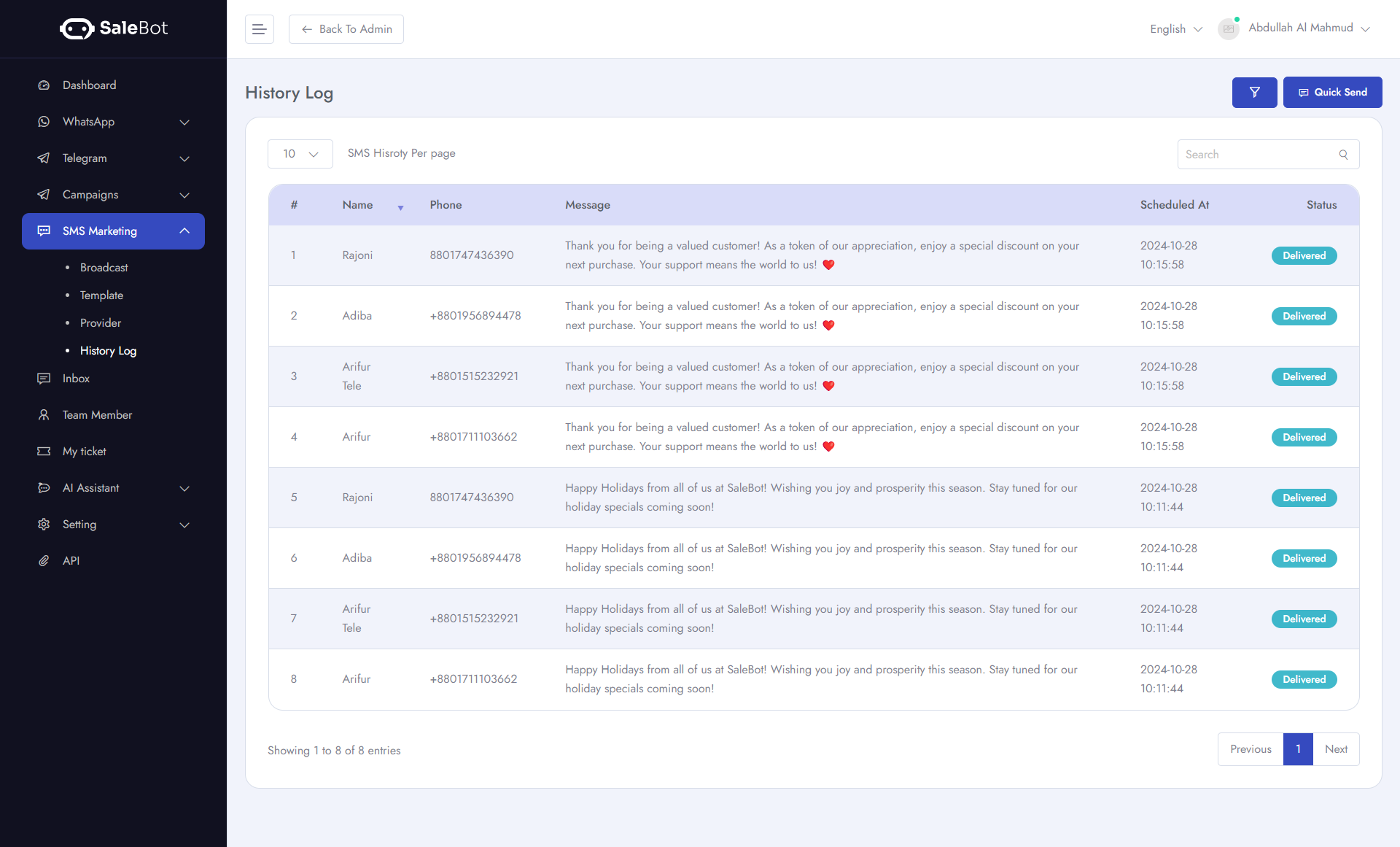
Task: Select Broadcast submenu item
Action: pos(104,268)
